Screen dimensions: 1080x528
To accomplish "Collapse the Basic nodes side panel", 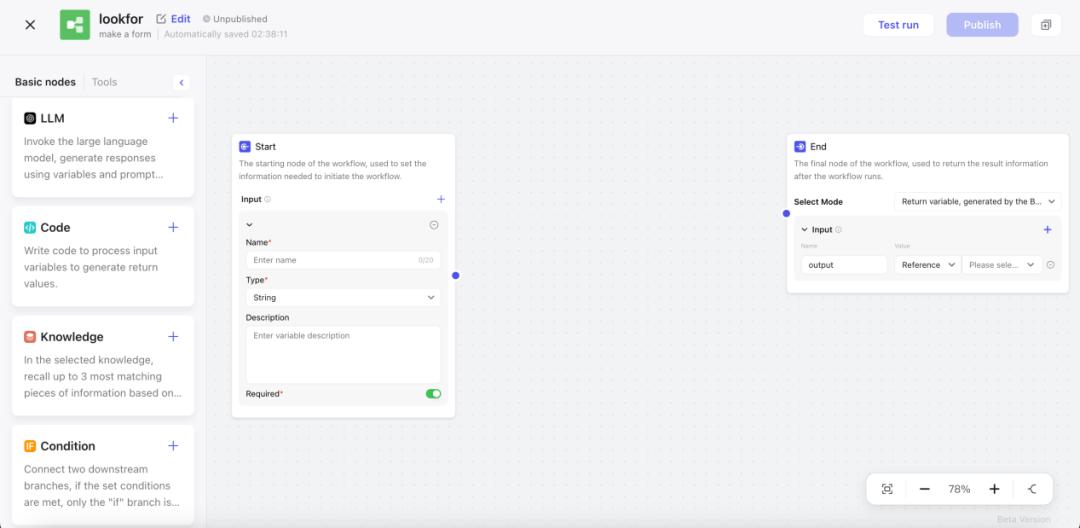I will coord(181,82).
